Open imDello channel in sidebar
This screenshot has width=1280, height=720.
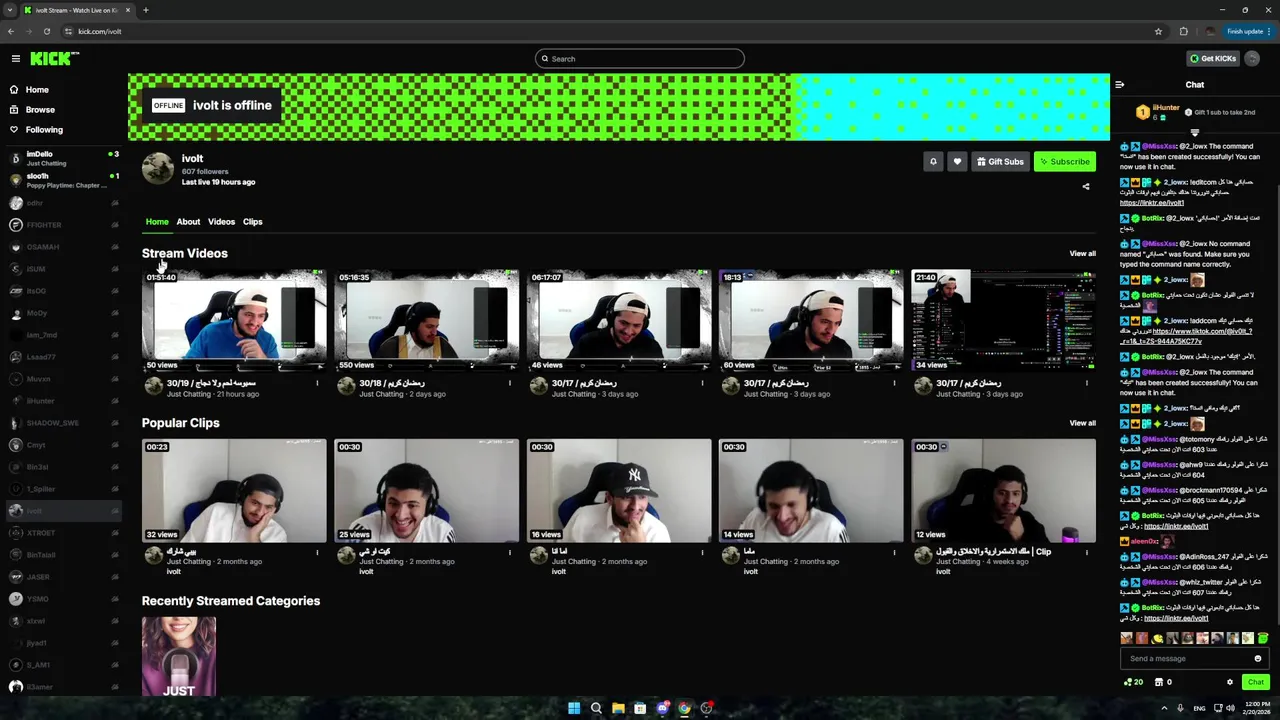pos(64,158)
